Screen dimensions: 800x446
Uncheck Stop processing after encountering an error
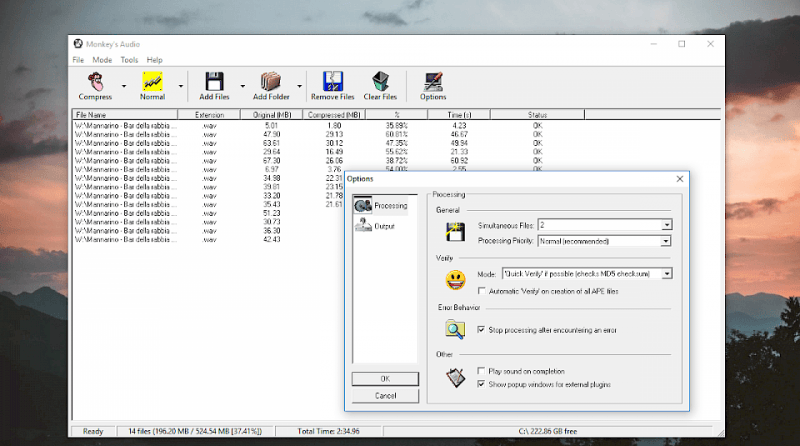click(483, 328)
